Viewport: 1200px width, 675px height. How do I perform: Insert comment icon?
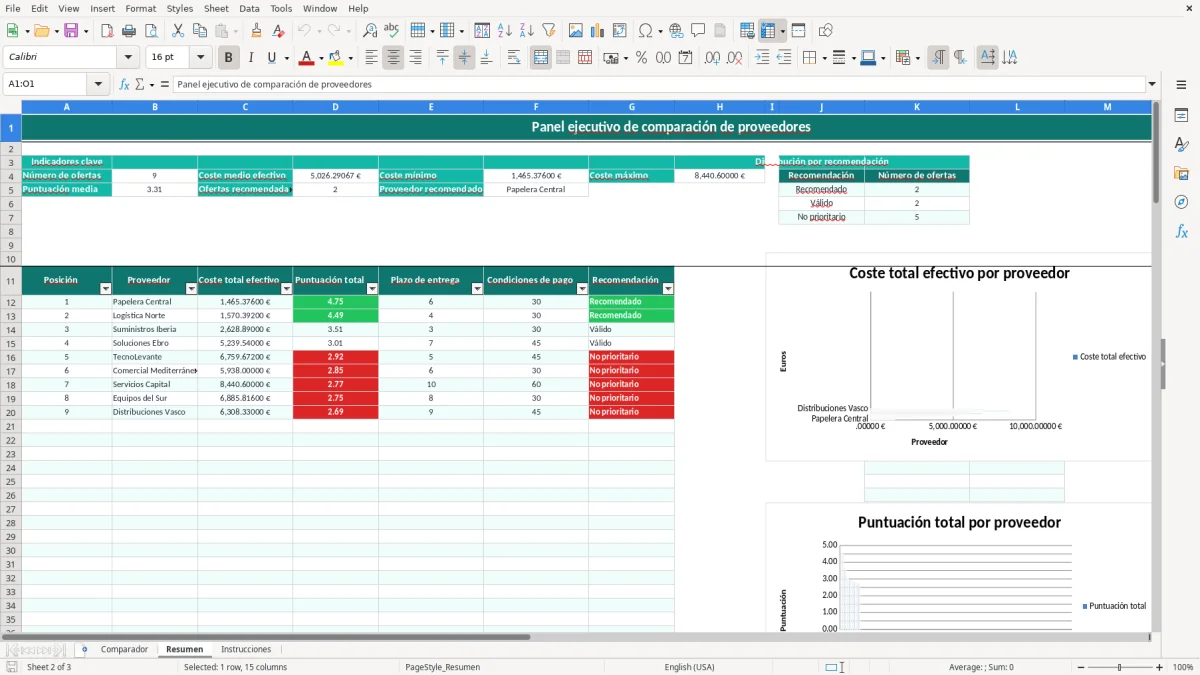(x=698, y=31)
